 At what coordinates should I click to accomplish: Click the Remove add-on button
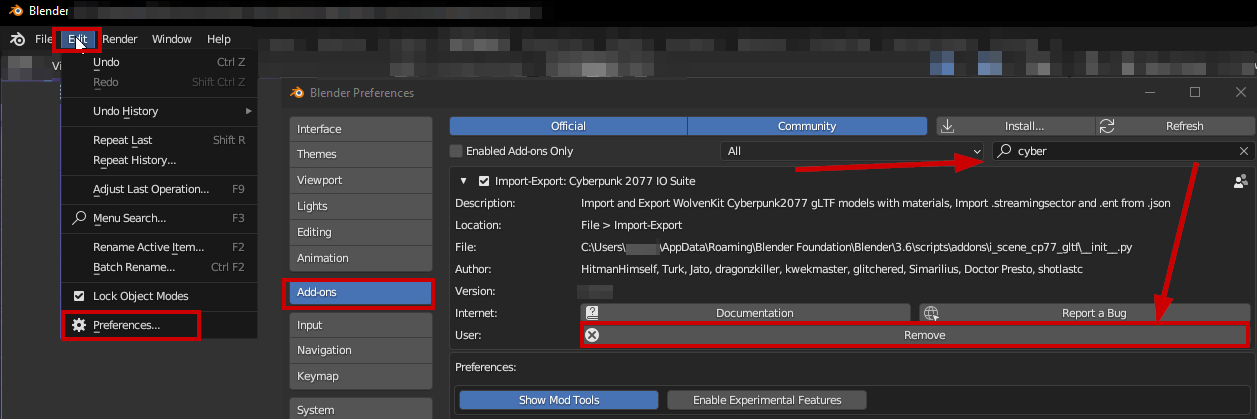coord(914,335)
